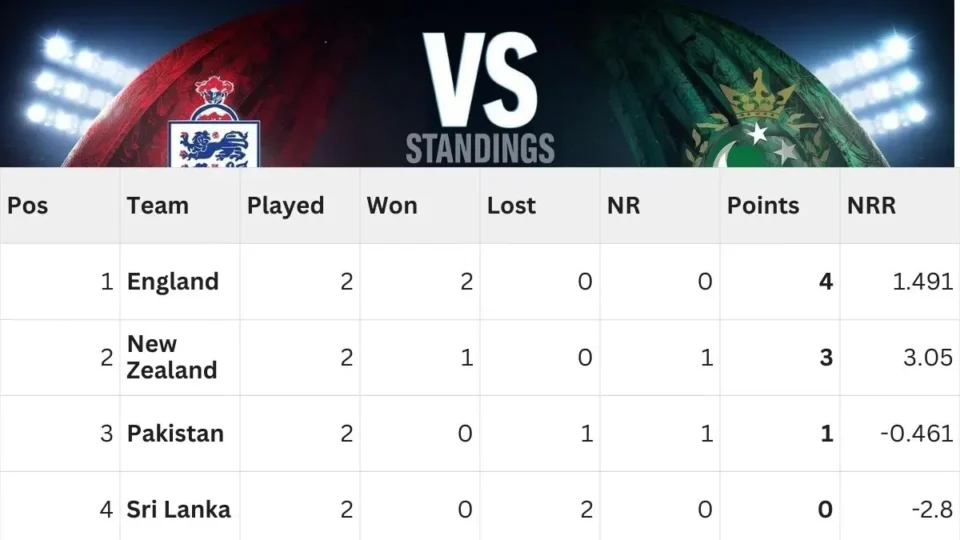Click the Won column header
The image size is (960, 540).
coord(392,206)
